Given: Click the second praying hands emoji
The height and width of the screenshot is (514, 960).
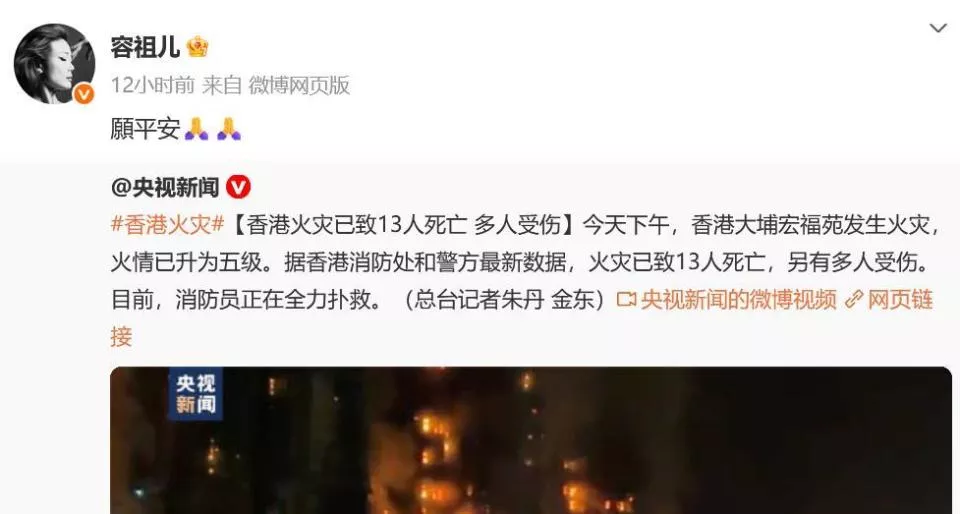Looking at the screenshot, I should pos(229,129).
